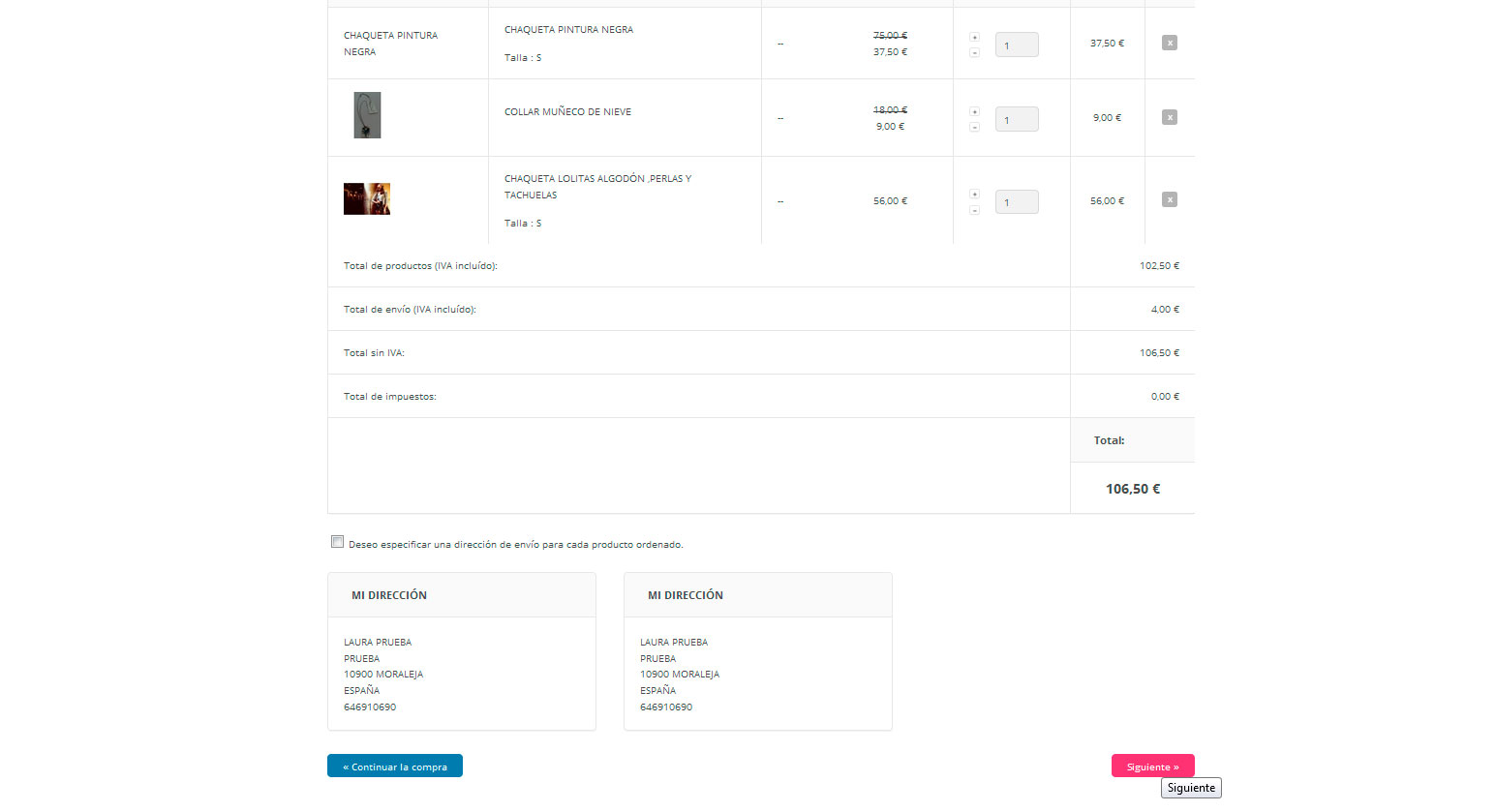Enable separate shipping address per product
Viewport: 1496px width, 812px height.
337,542
